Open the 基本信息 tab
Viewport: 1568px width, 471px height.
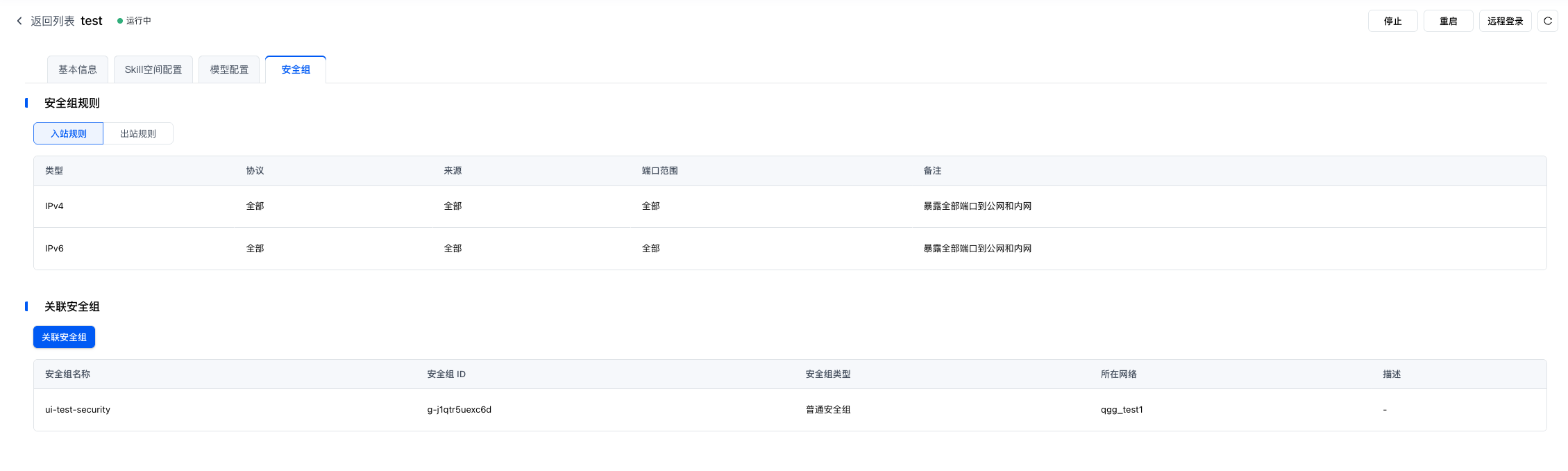[x=78, y=69]
